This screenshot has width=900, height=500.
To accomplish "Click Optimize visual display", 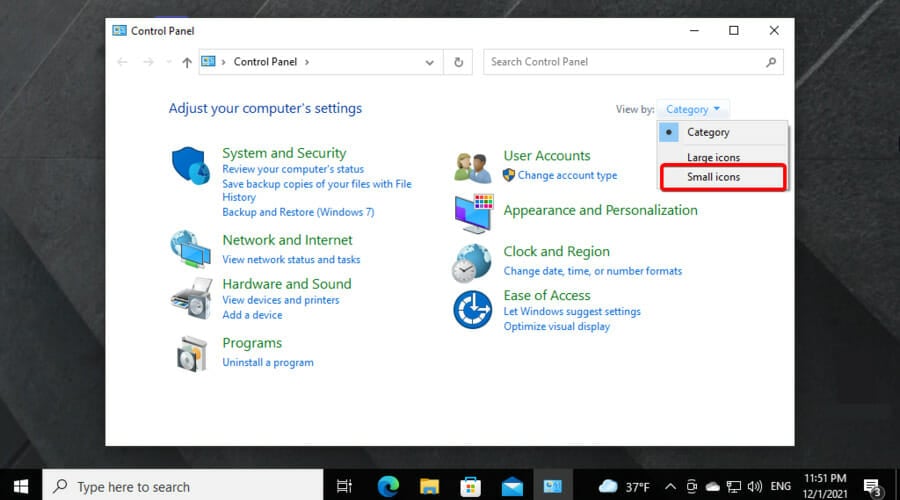I will click(x=556, y=327).
